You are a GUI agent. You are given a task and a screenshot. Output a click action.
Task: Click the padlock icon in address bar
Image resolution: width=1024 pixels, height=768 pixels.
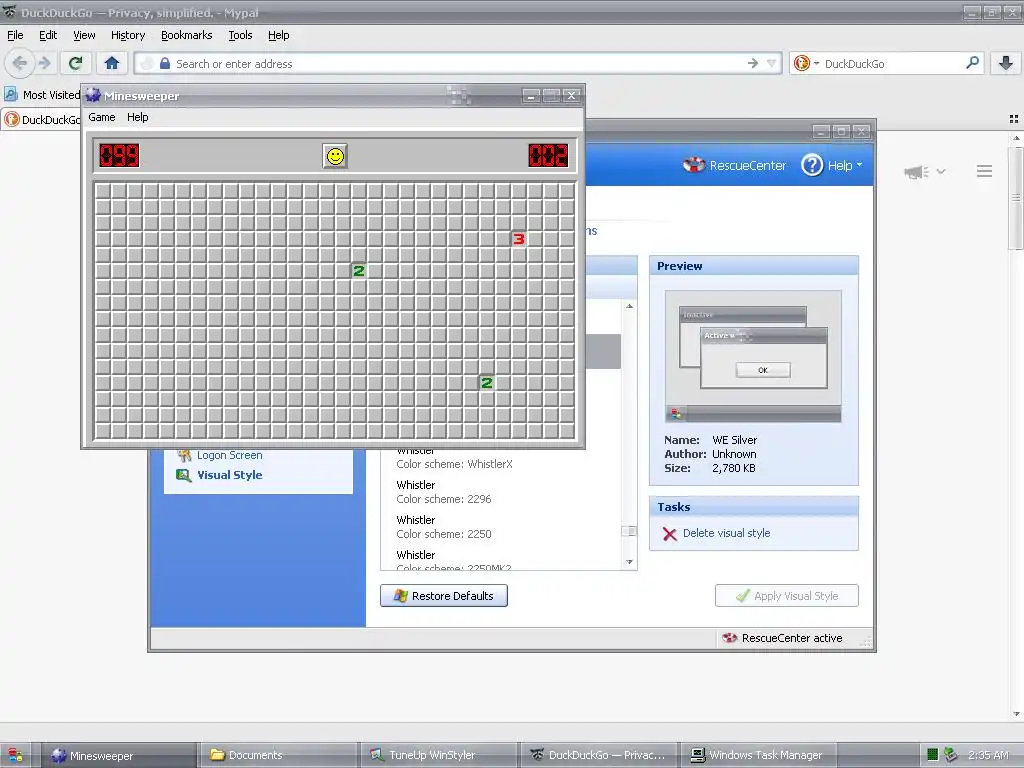click(165, 63)
